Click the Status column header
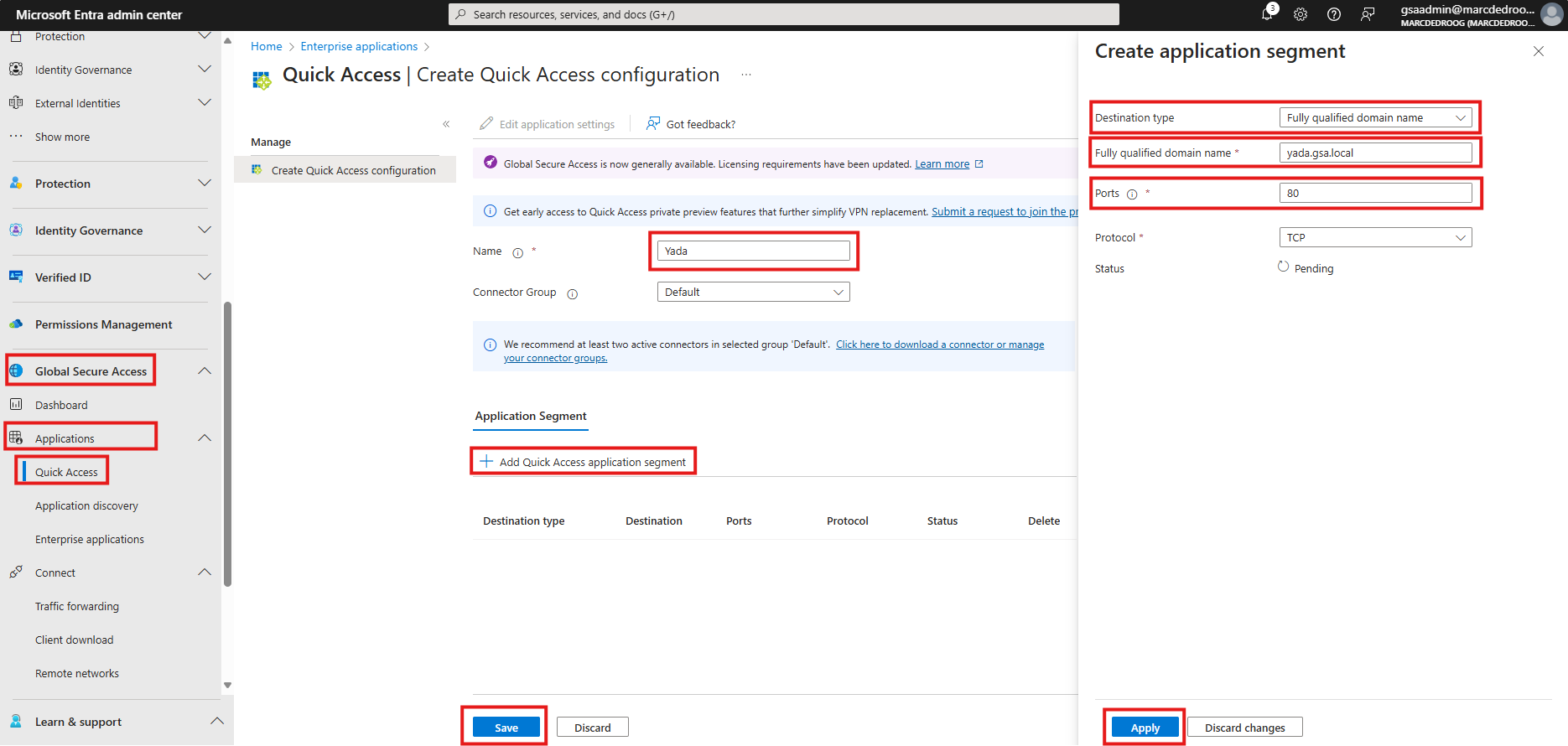 pos(942,521)
